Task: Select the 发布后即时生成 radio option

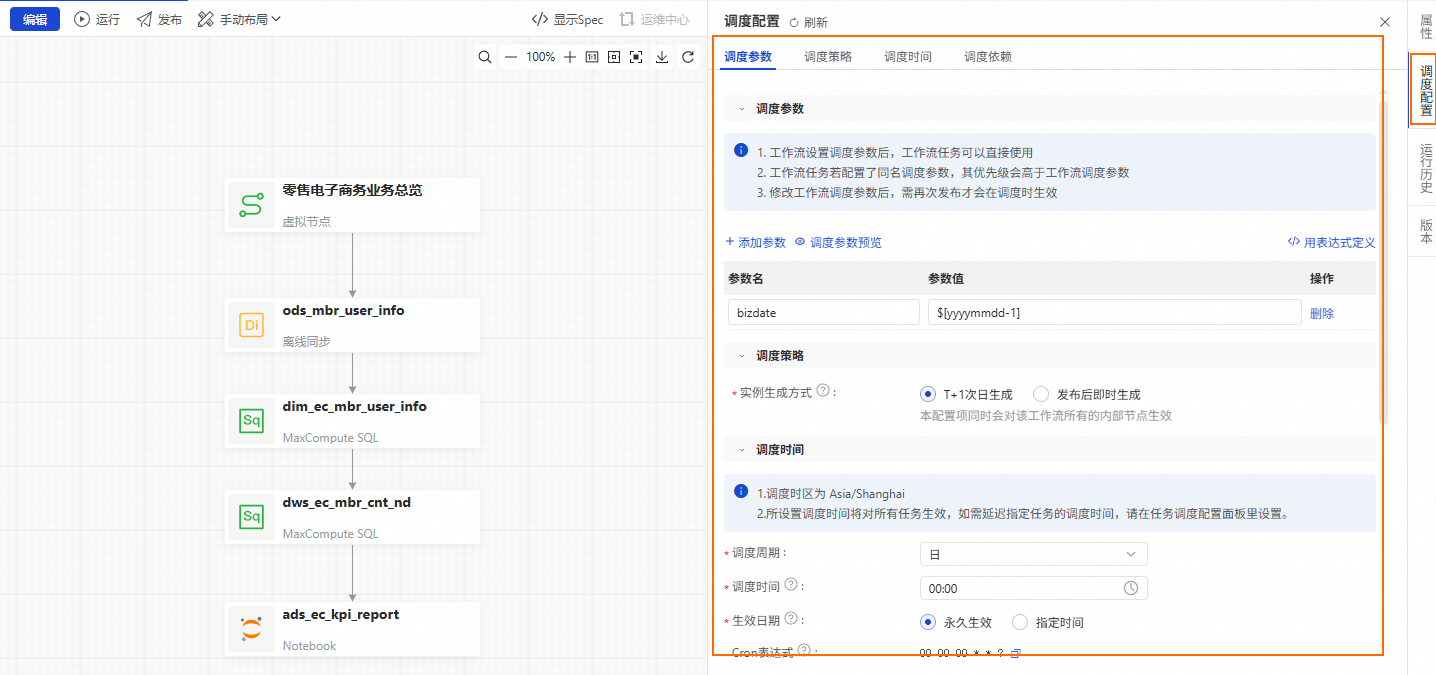Action: click(x=1041, y=394)
